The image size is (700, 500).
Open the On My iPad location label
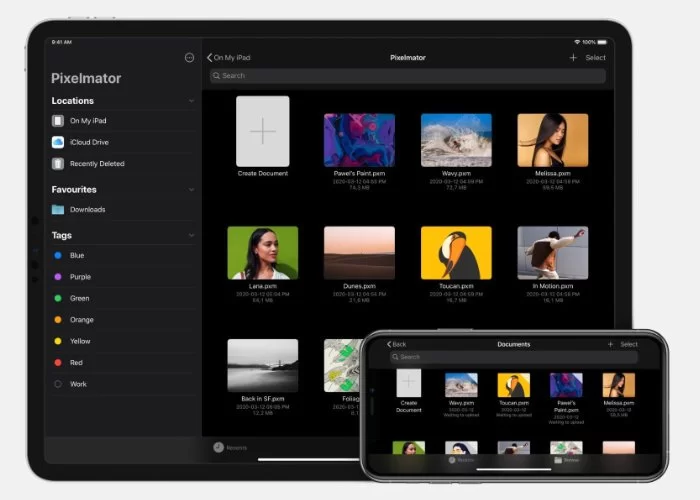pos(88,121)
